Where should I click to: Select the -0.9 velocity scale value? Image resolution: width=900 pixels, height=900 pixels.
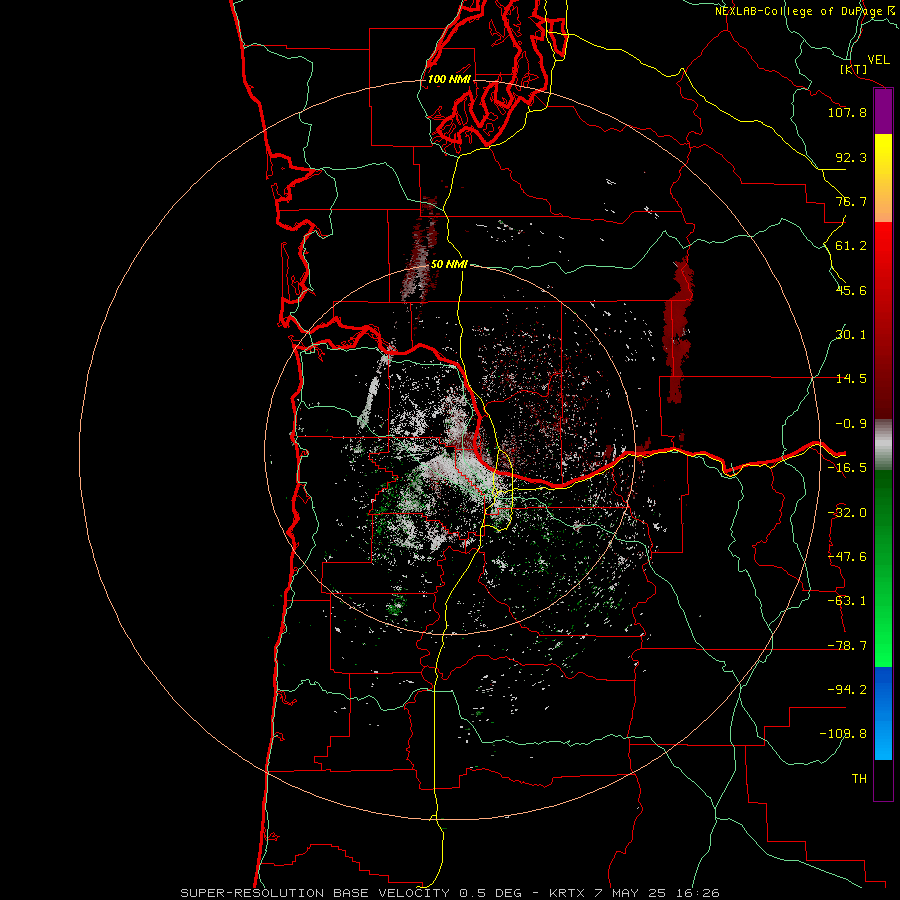tap(851, 424)
